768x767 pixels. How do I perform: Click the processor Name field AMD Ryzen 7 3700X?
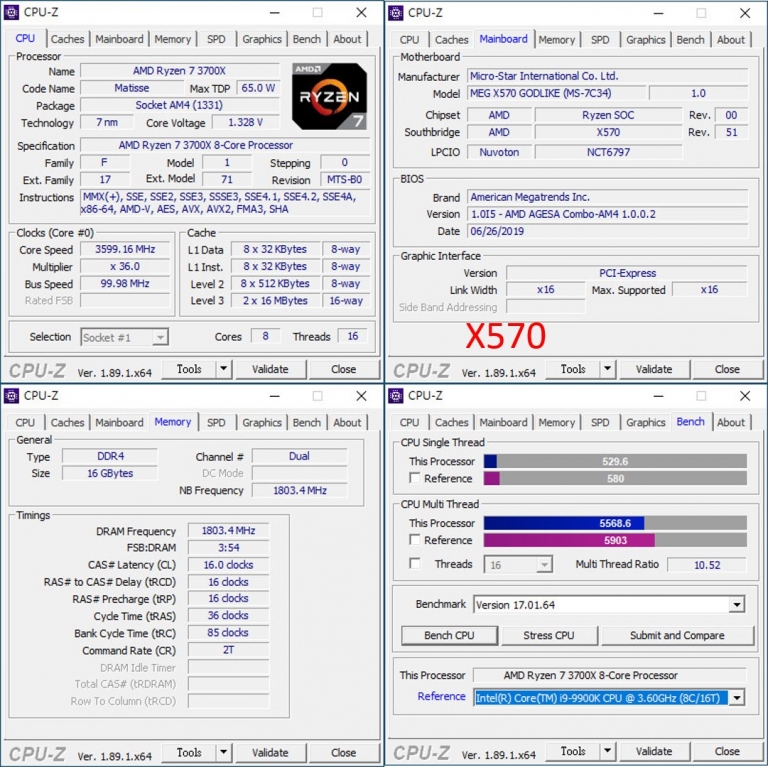point(179,71)
